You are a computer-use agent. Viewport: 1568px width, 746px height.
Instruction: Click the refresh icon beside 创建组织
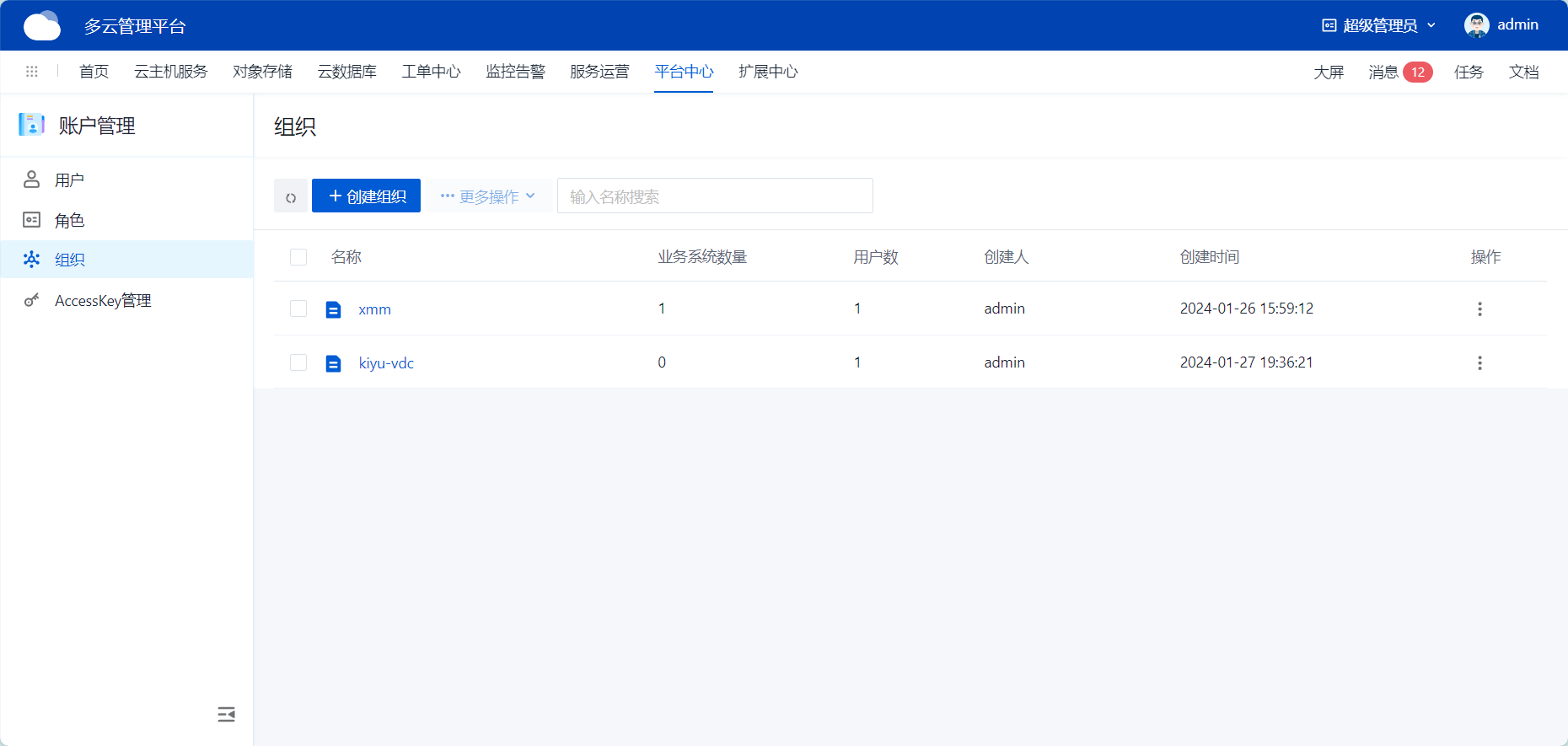(291, 196)
